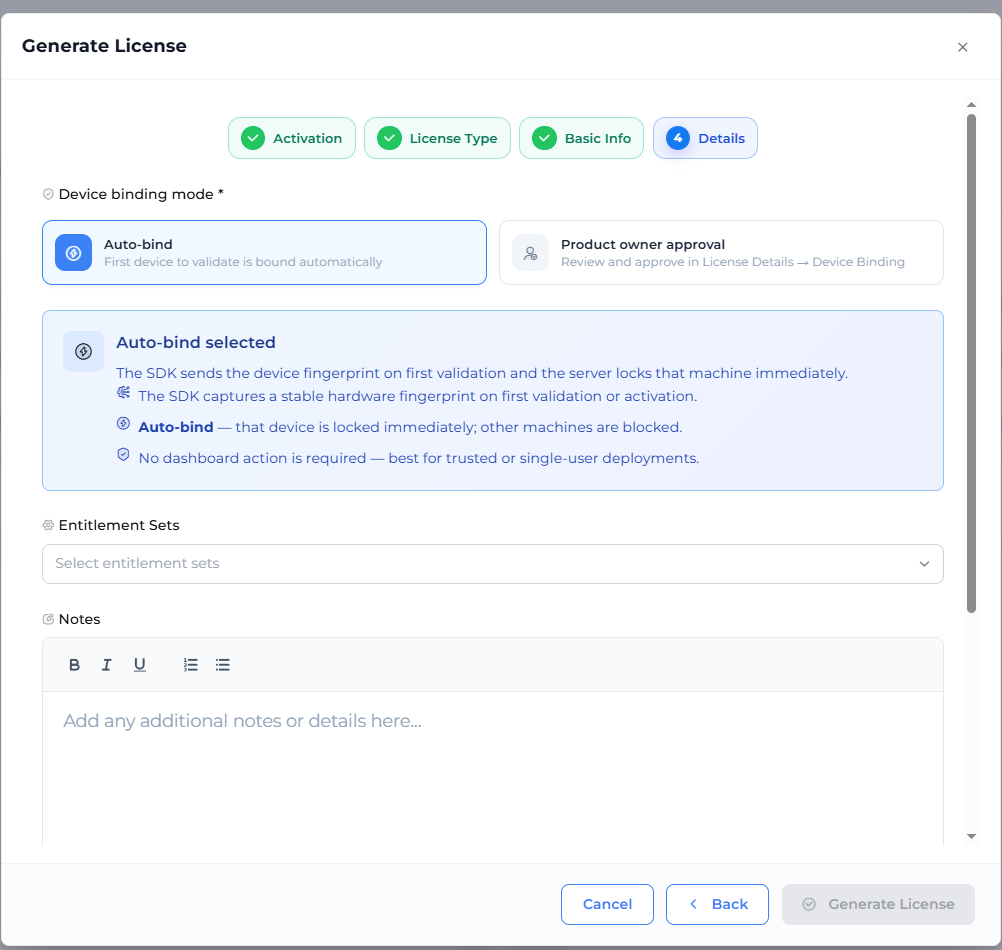
Task: Click the Entitlement Sets label icon
Action: tap(48, 525)
